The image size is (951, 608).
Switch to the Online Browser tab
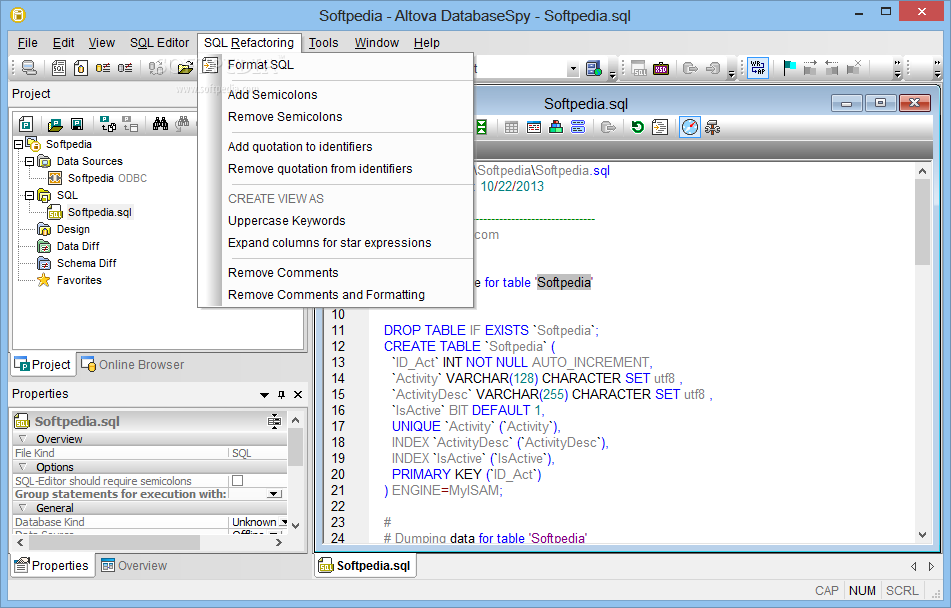click(x=133, y=364)
